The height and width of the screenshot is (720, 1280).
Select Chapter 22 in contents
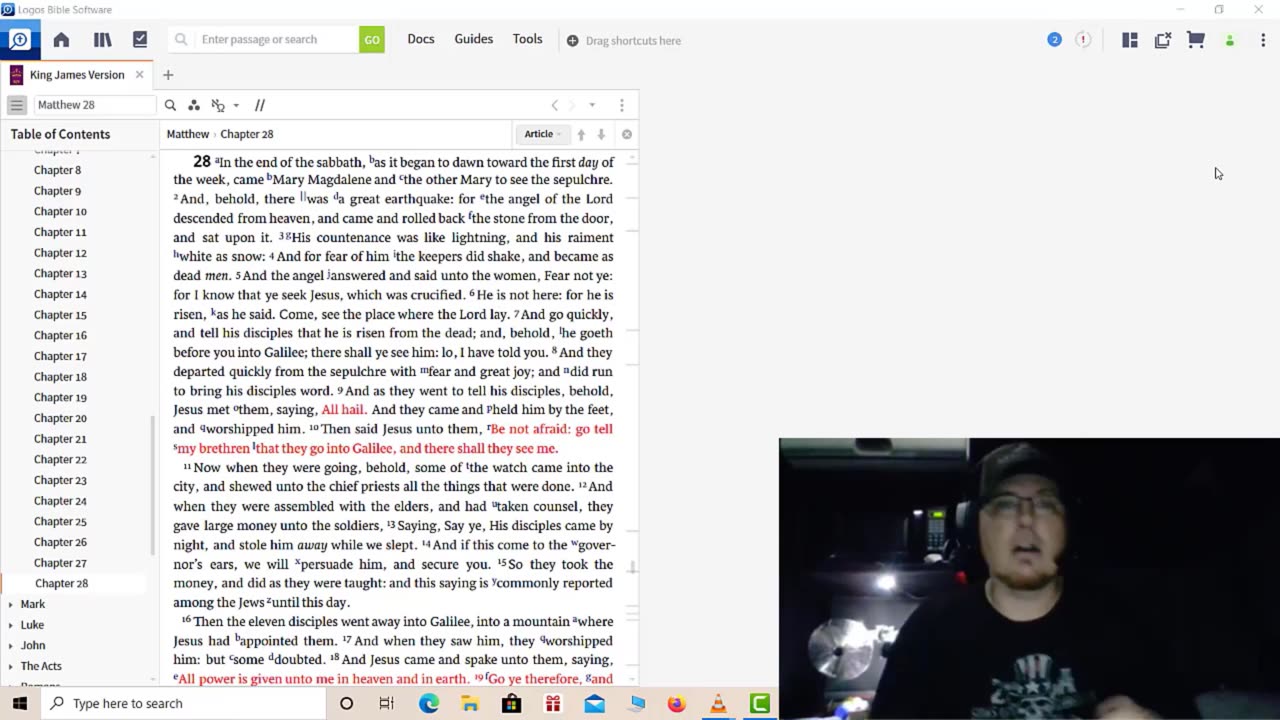pyautogui.click(x=60, y=459)
